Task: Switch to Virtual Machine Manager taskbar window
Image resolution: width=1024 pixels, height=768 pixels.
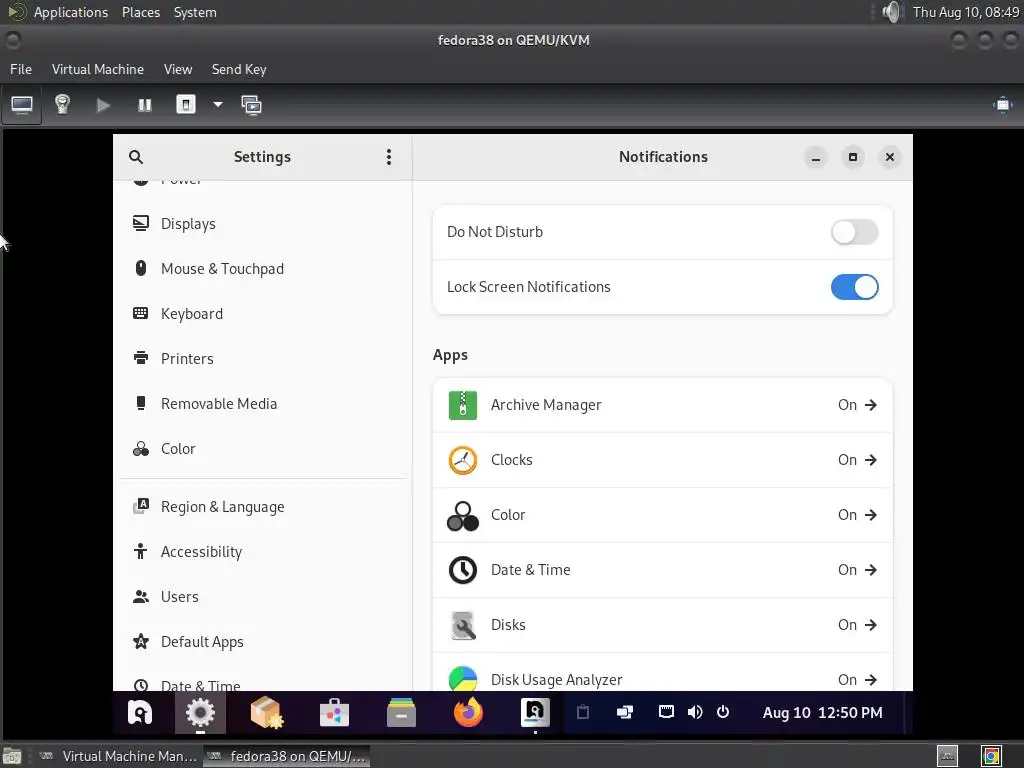Action: pyautogui.click(x=118, y=756)
